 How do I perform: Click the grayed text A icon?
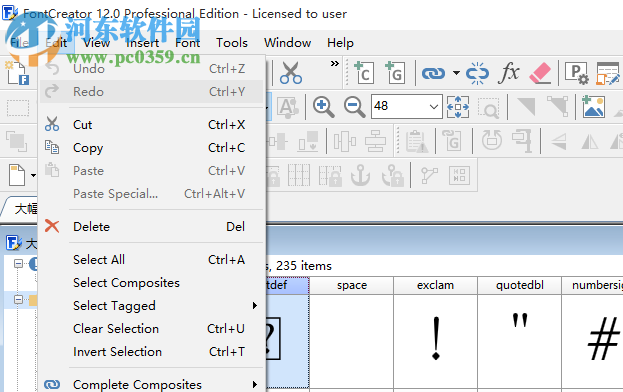[288, 106]
